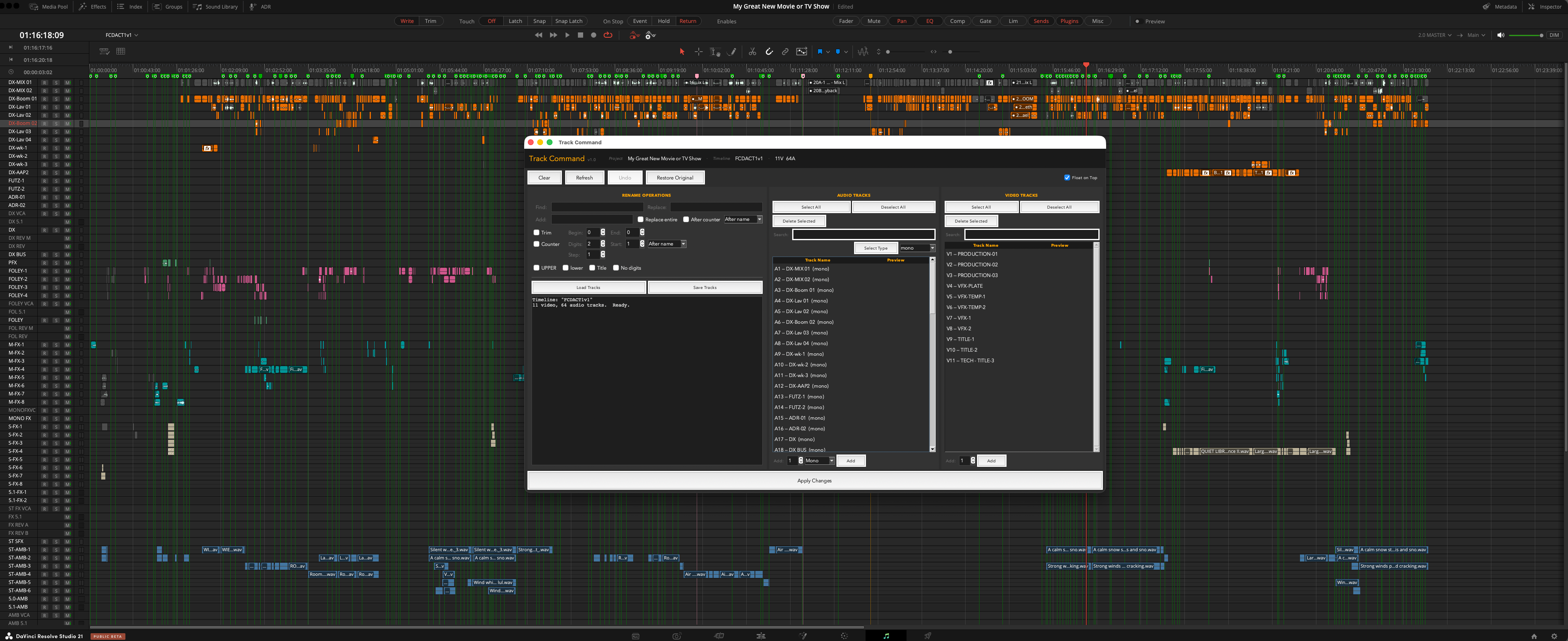The height and width of the screenshot is (641, 1568).
Task: Click the Load Tracks button
Action: [588, 287]
